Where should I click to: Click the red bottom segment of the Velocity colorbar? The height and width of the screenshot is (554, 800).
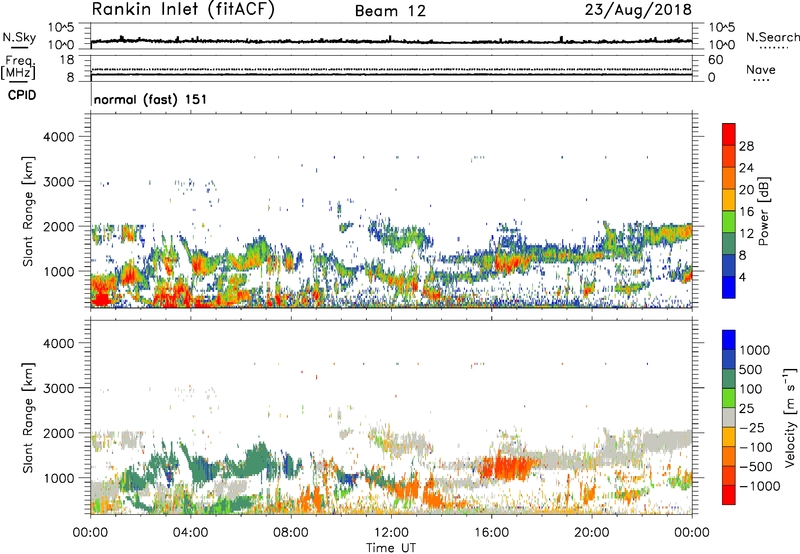coord(729,495)
